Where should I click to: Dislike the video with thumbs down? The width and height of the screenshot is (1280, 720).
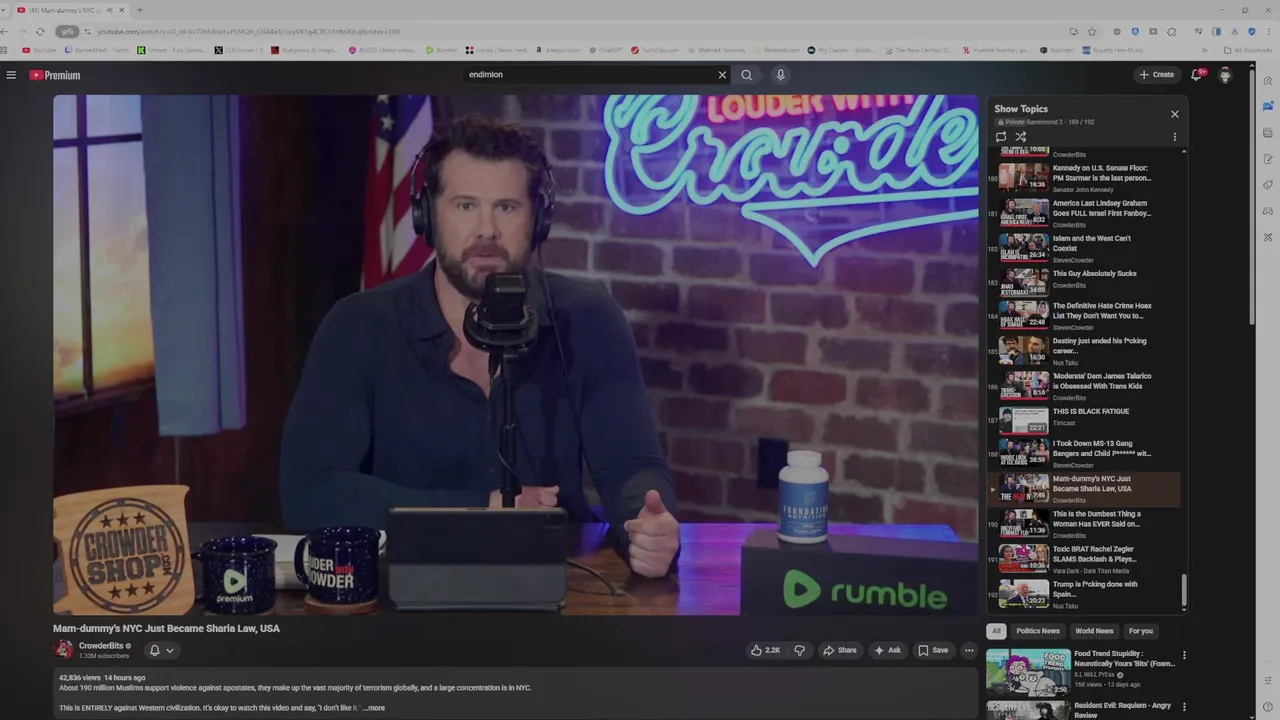[799, 650]
